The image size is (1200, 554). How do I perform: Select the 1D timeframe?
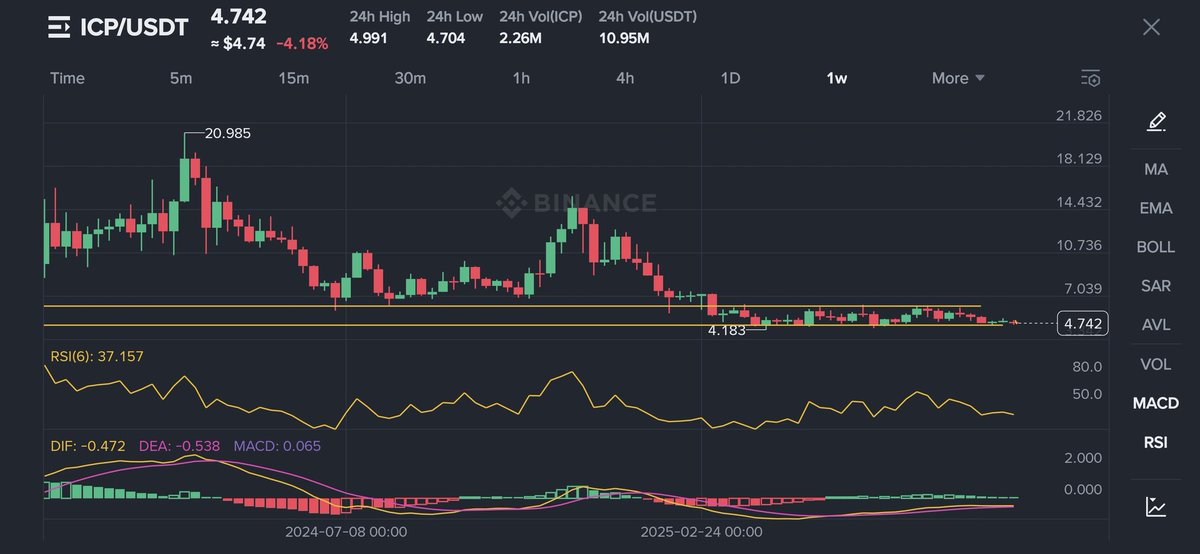731,78
